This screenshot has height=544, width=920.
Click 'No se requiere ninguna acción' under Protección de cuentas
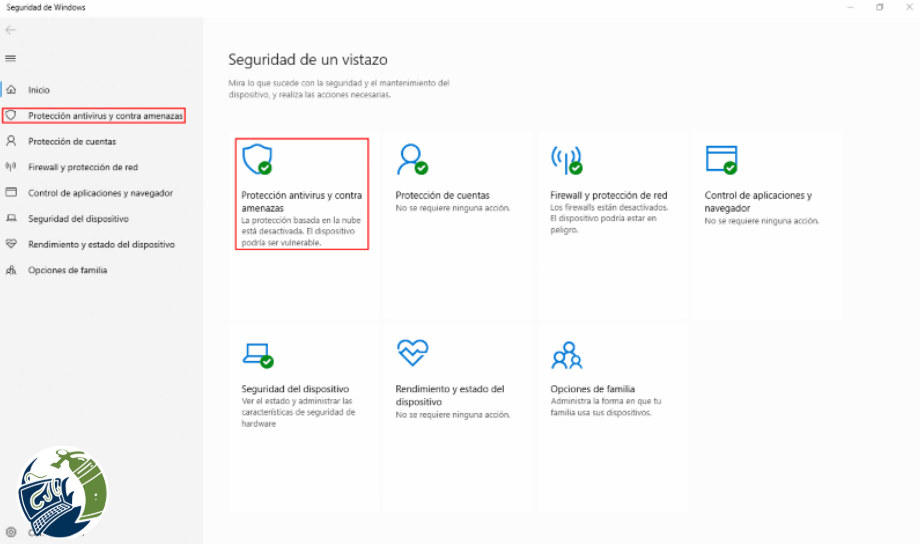[x=453, y=208]
